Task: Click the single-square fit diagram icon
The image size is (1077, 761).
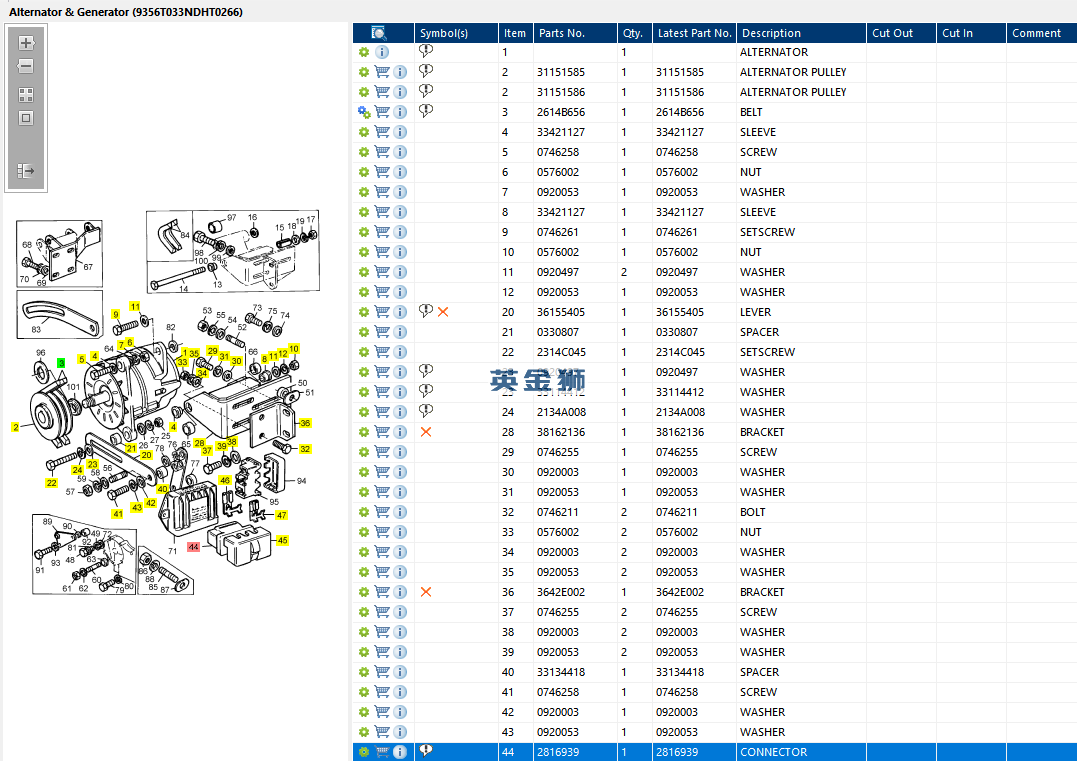Action: pos(26,118)
